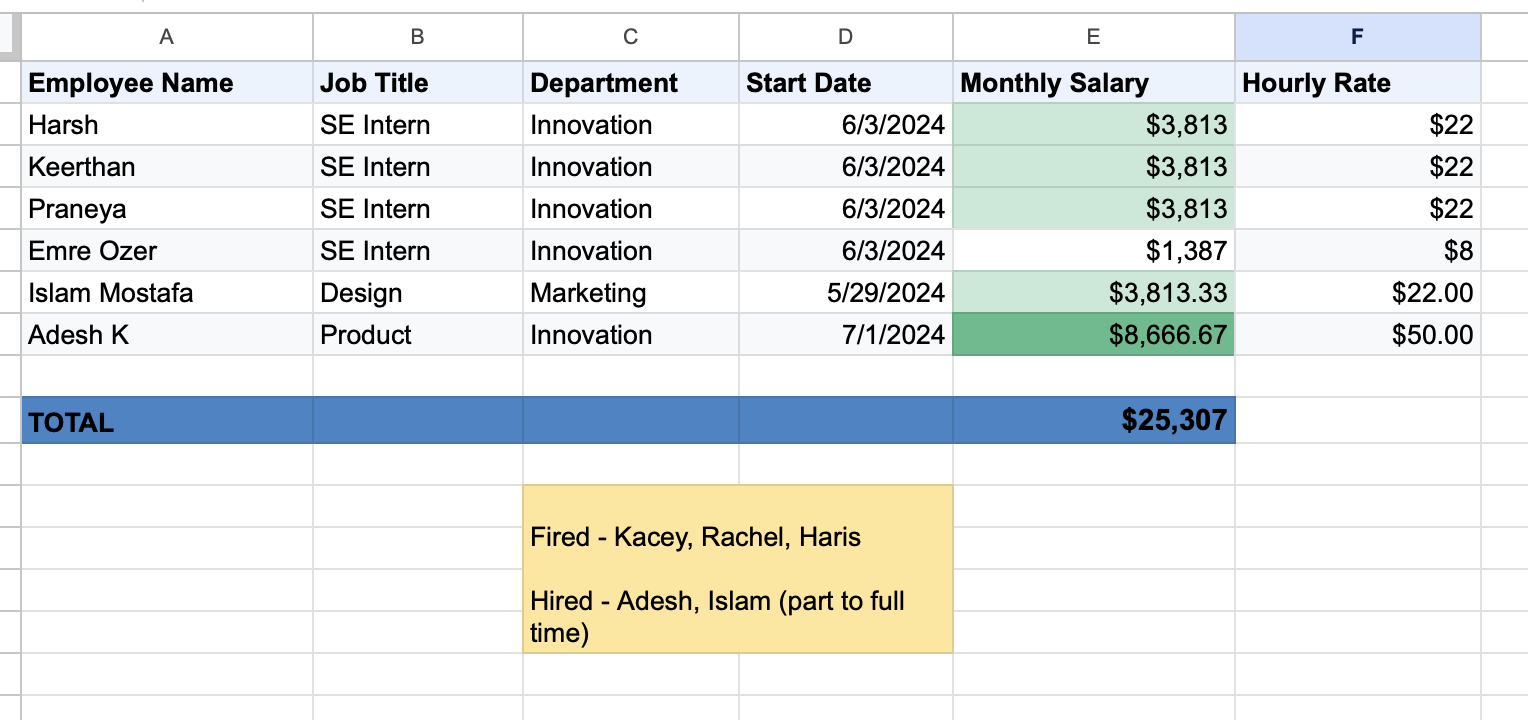Select column B header

pyautogui.click(x=417, y=37)
